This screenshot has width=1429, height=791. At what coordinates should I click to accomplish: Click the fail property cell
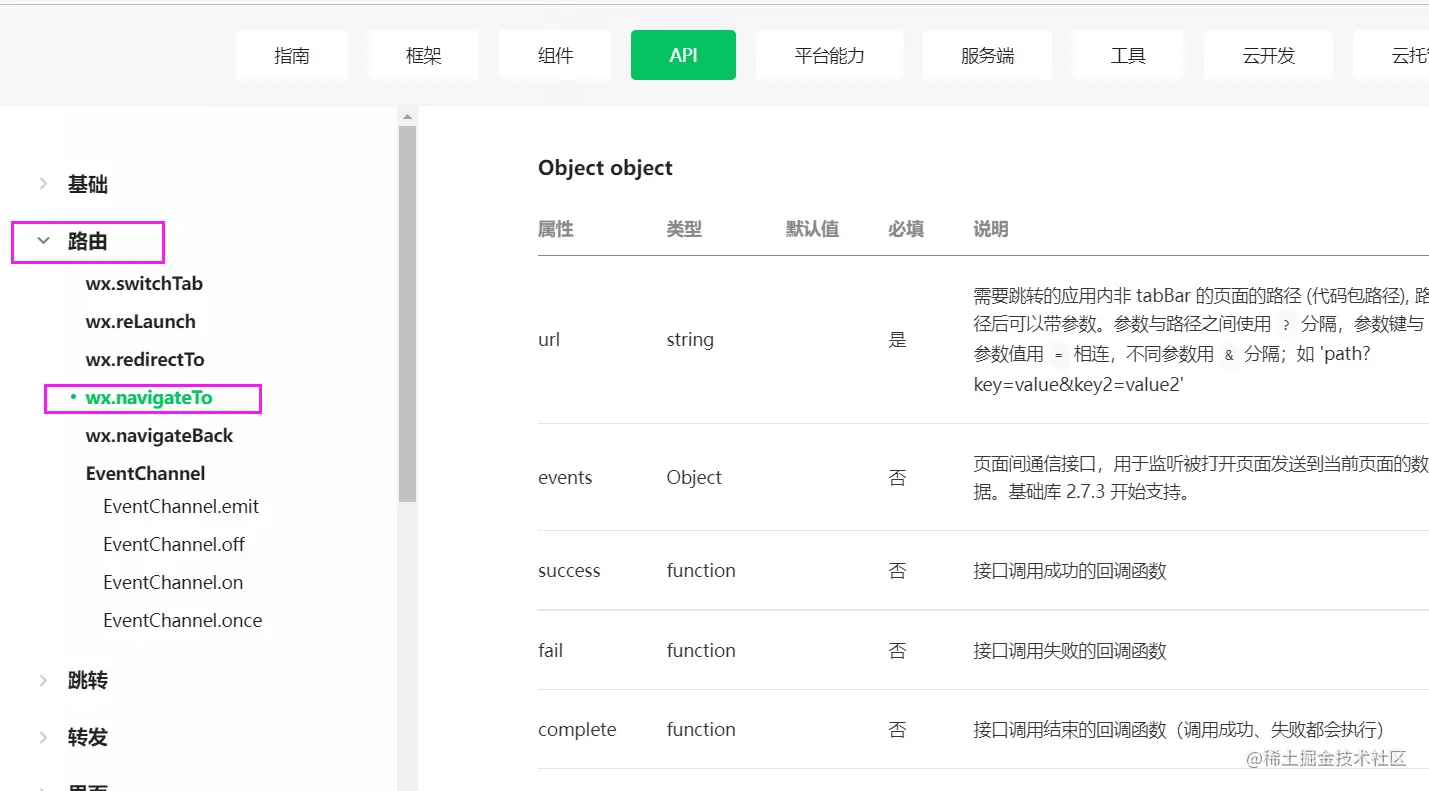click(x=550, y=651)
